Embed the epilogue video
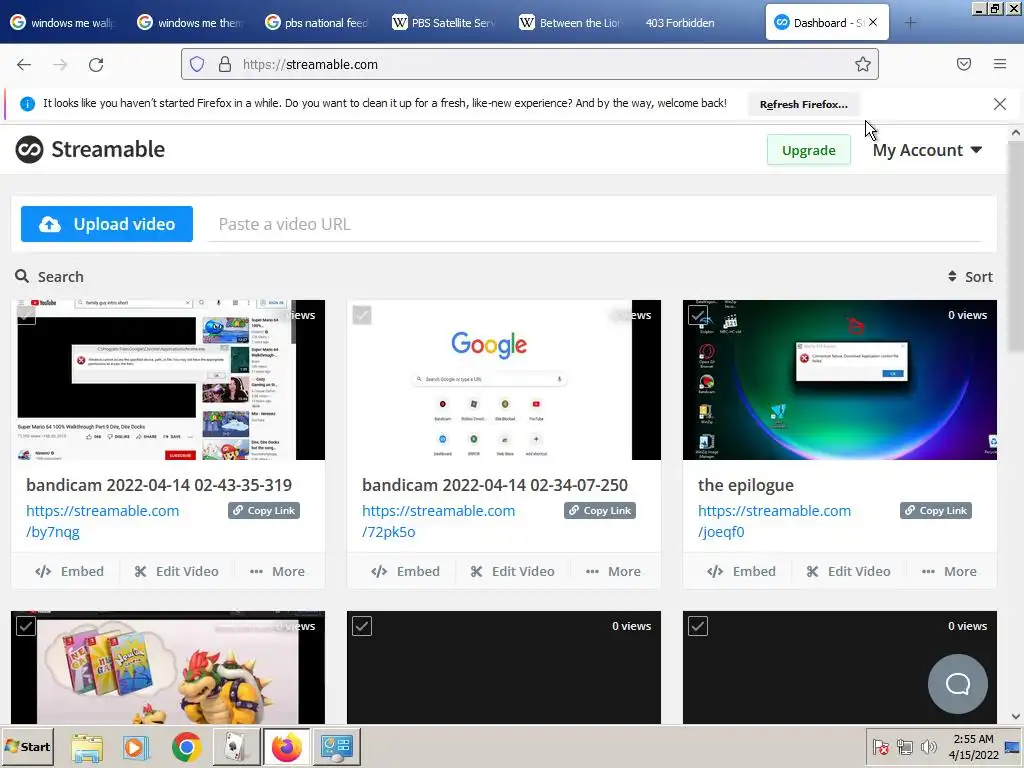The image size is (1024, 768). click(x=741, y=571)
